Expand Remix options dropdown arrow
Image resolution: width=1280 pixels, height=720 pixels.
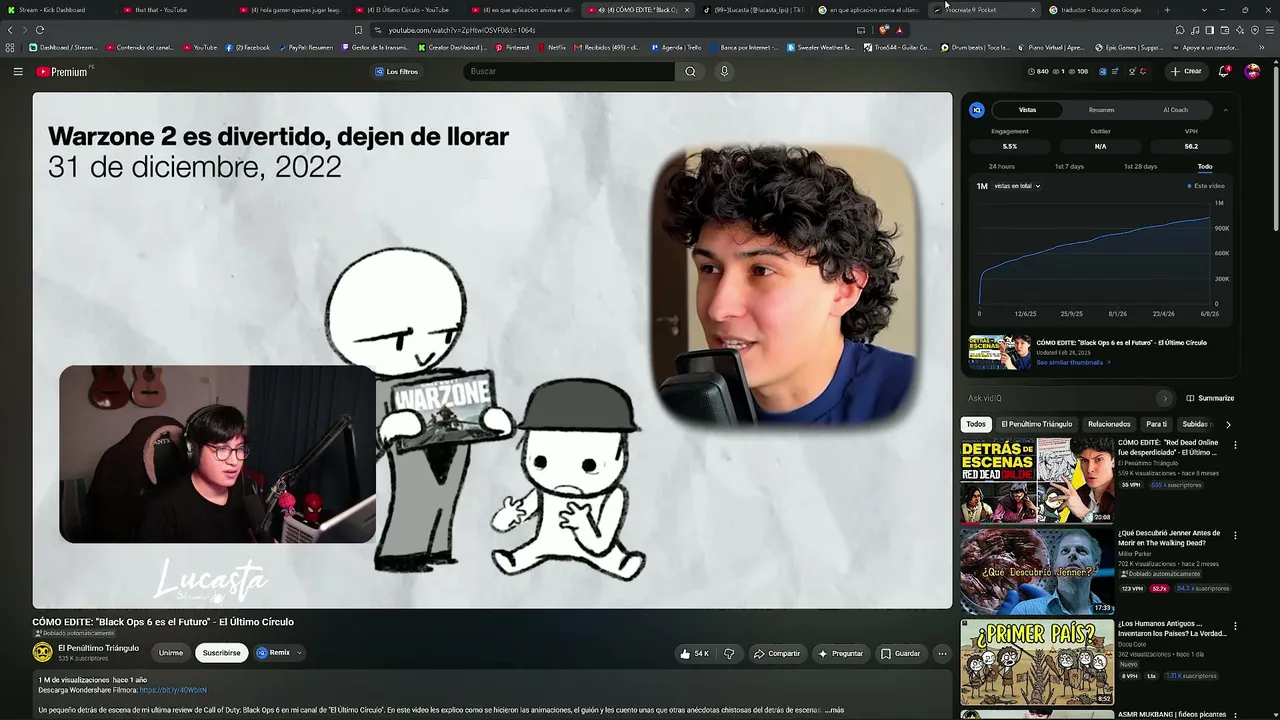coord(298,653)
